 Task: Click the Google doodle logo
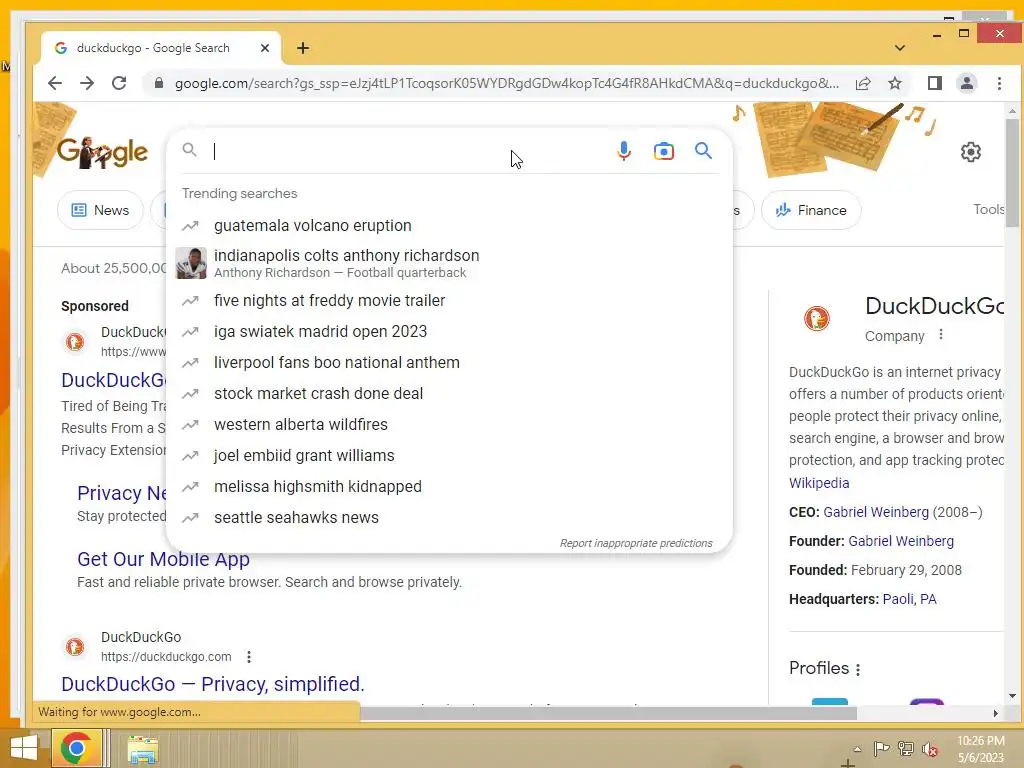[x=102, y=152]
